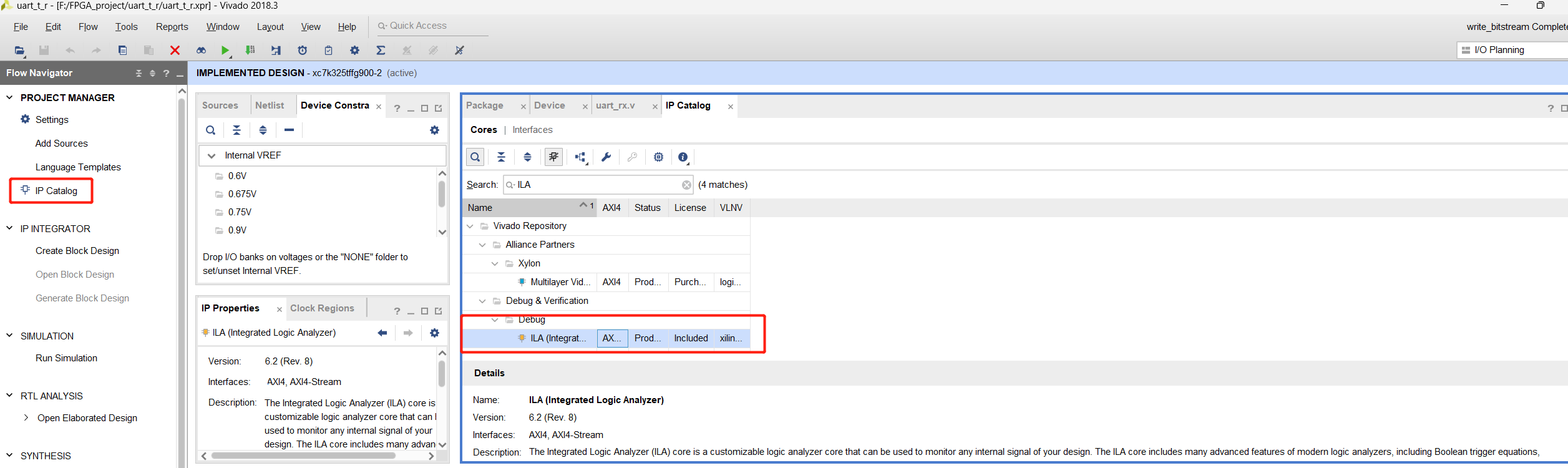The width and height of the screenshot is (1568, 468).
Task: Click the Program Device download icon
Action: click(x=250, y=51)
